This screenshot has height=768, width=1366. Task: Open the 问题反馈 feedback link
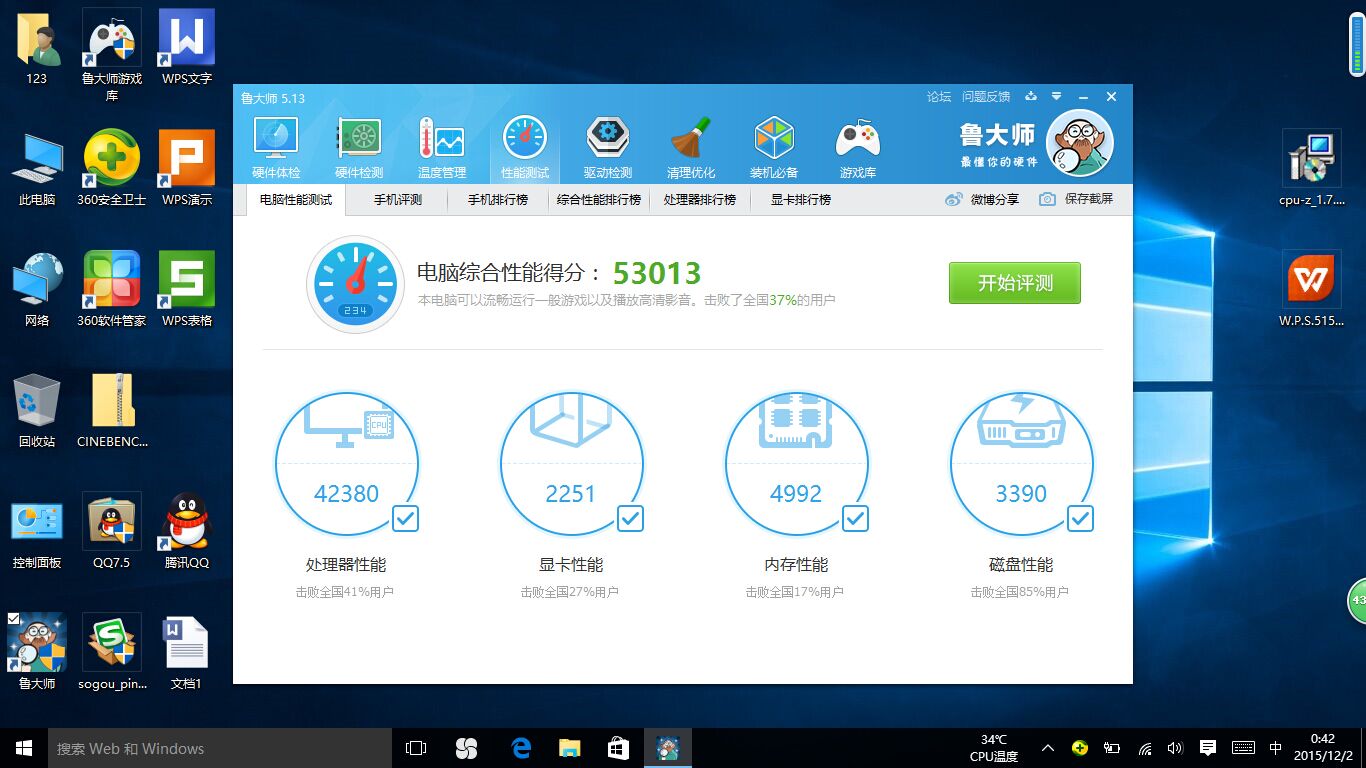pyautogui.click(x=986, y=96)
